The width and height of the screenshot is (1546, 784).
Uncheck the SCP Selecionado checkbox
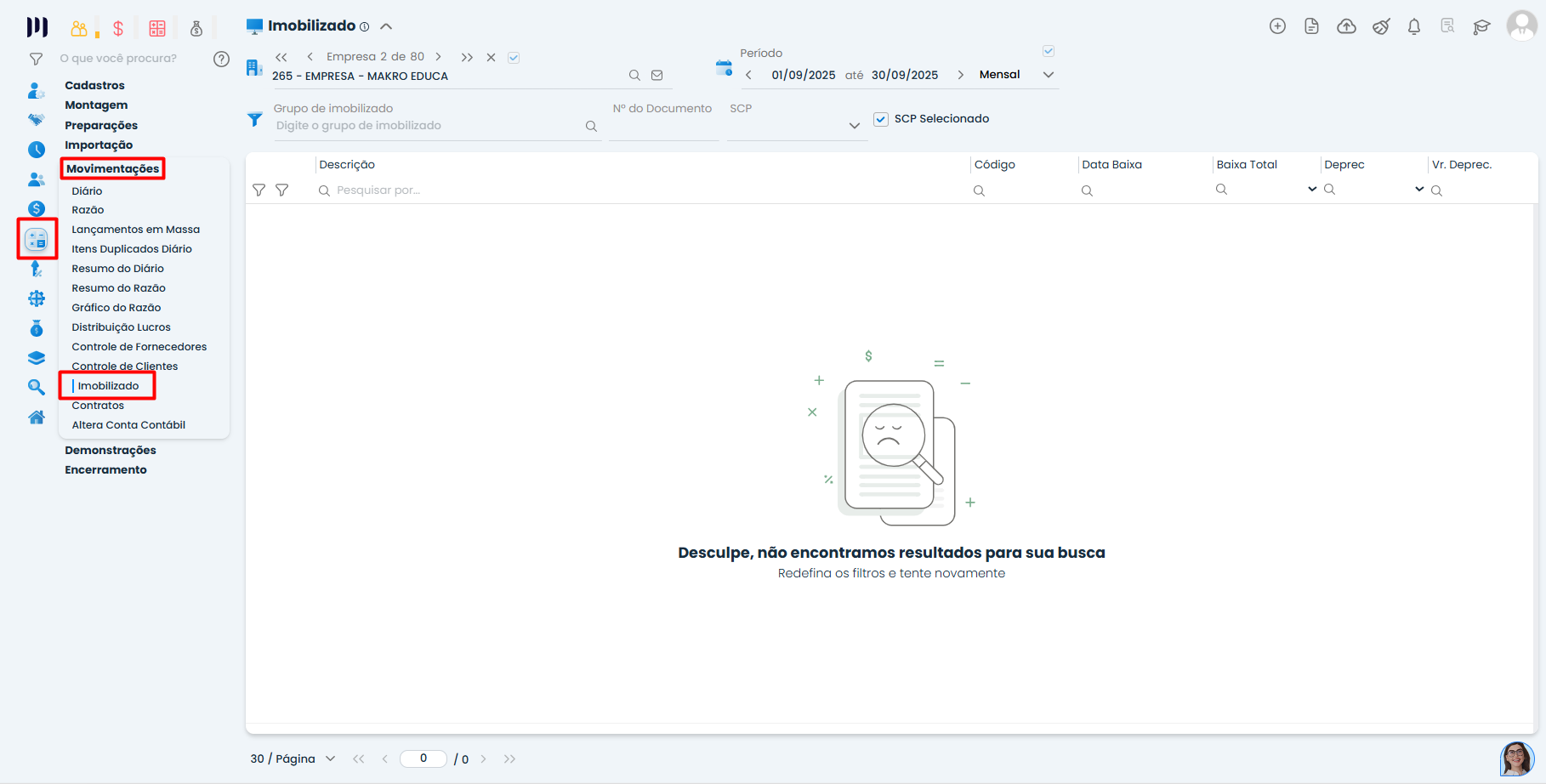point(881,119)
